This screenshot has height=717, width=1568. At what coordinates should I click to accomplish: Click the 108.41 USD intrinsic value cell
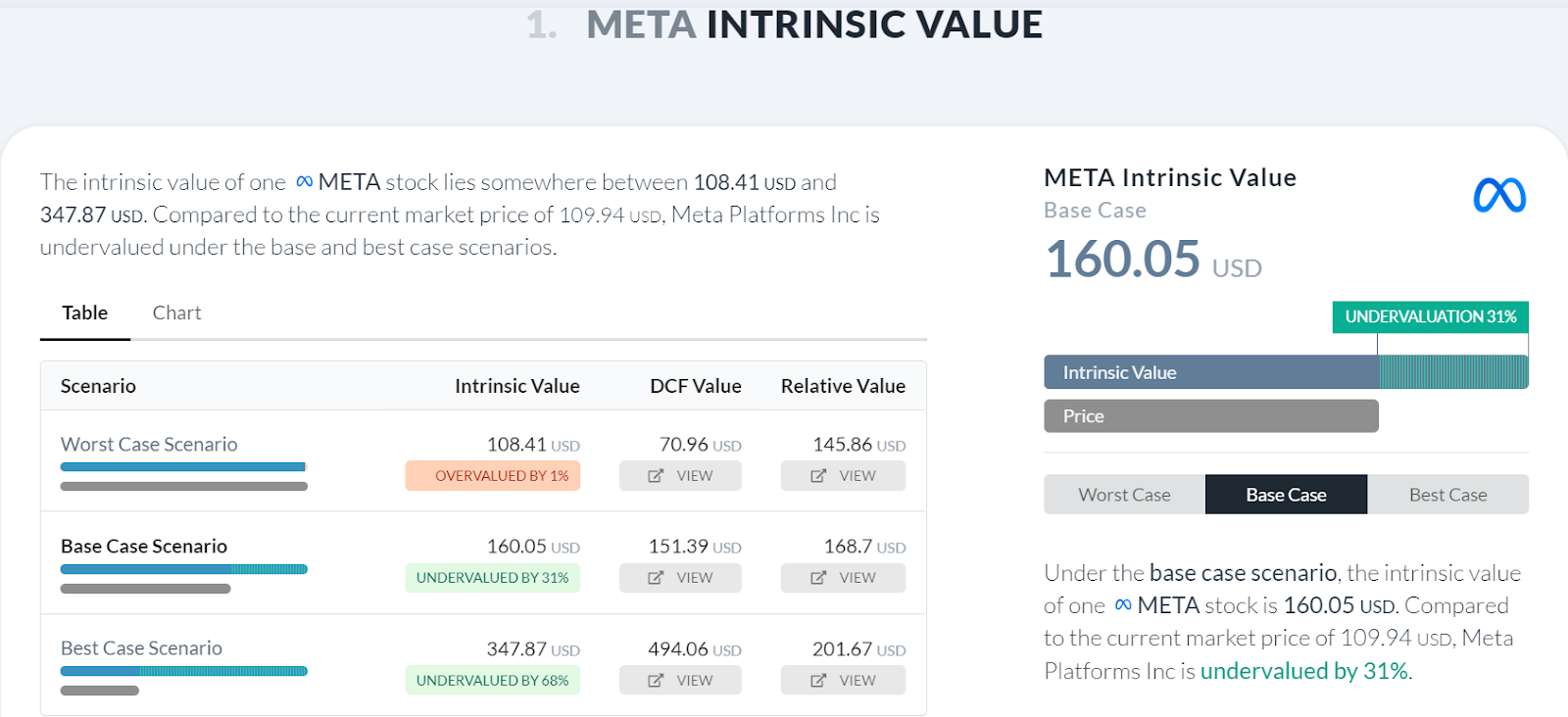point(533,444)
